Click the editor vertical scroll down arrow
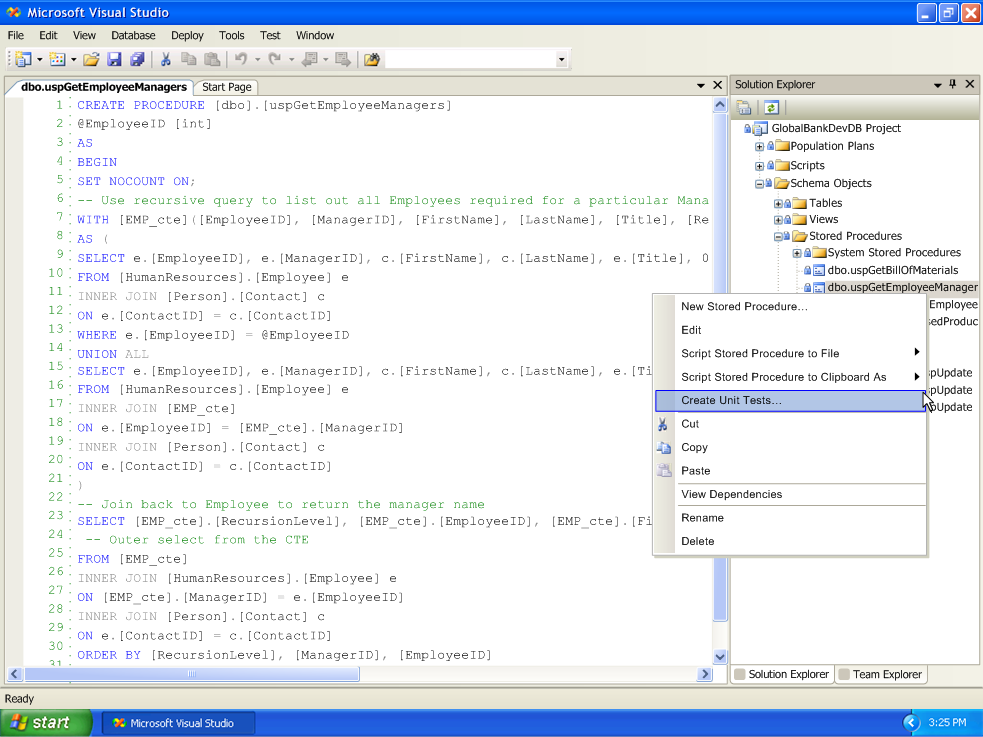 click(x=720, y=657)
